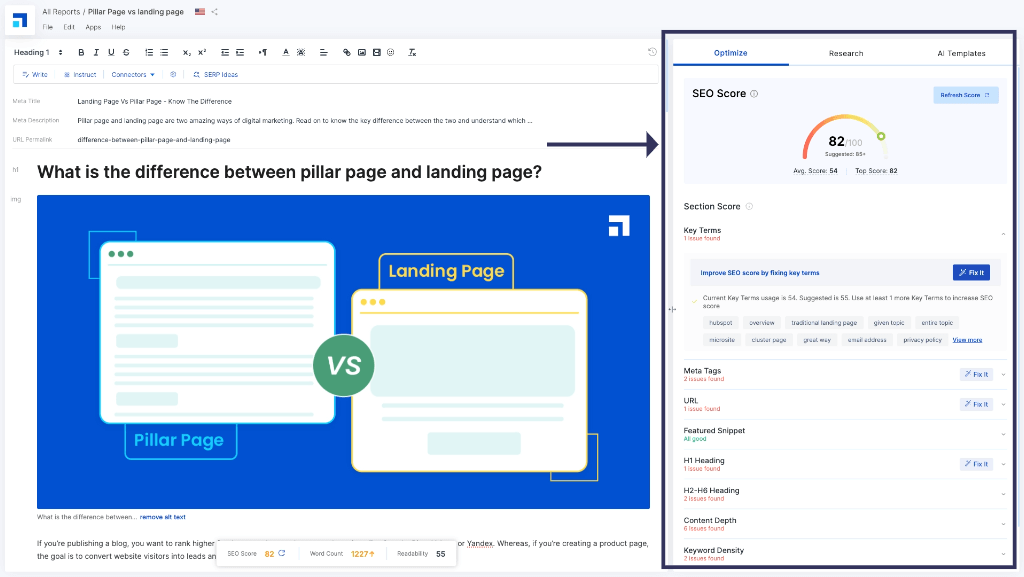This screenshot has height=577, width=1024.
Task: Toggle bold formatting in the toolbar
Action: click(x=81, y=53)
